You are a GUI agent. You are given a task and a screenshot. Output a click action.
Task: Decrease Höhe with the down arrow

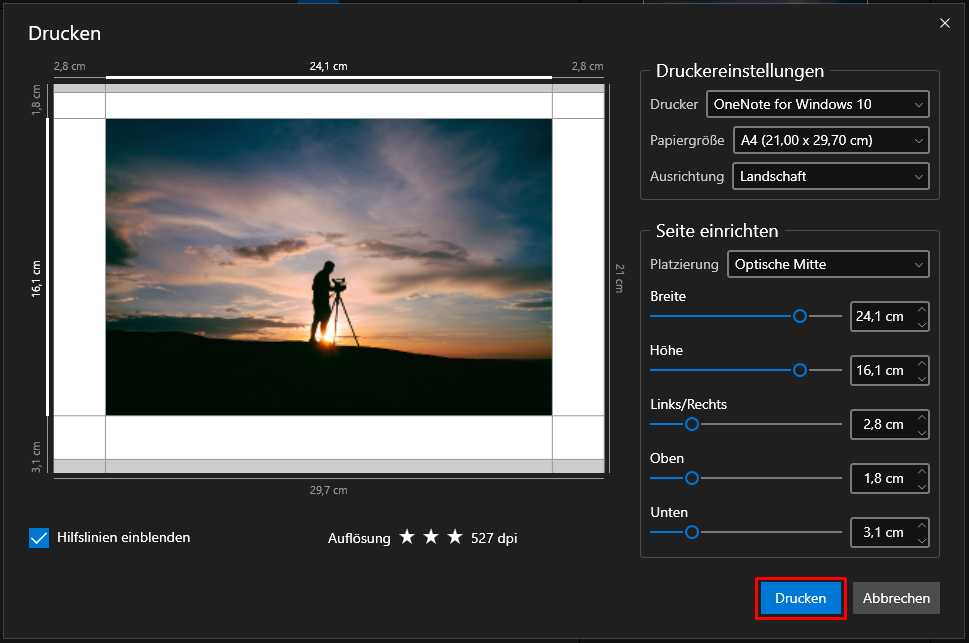(922, 378)
